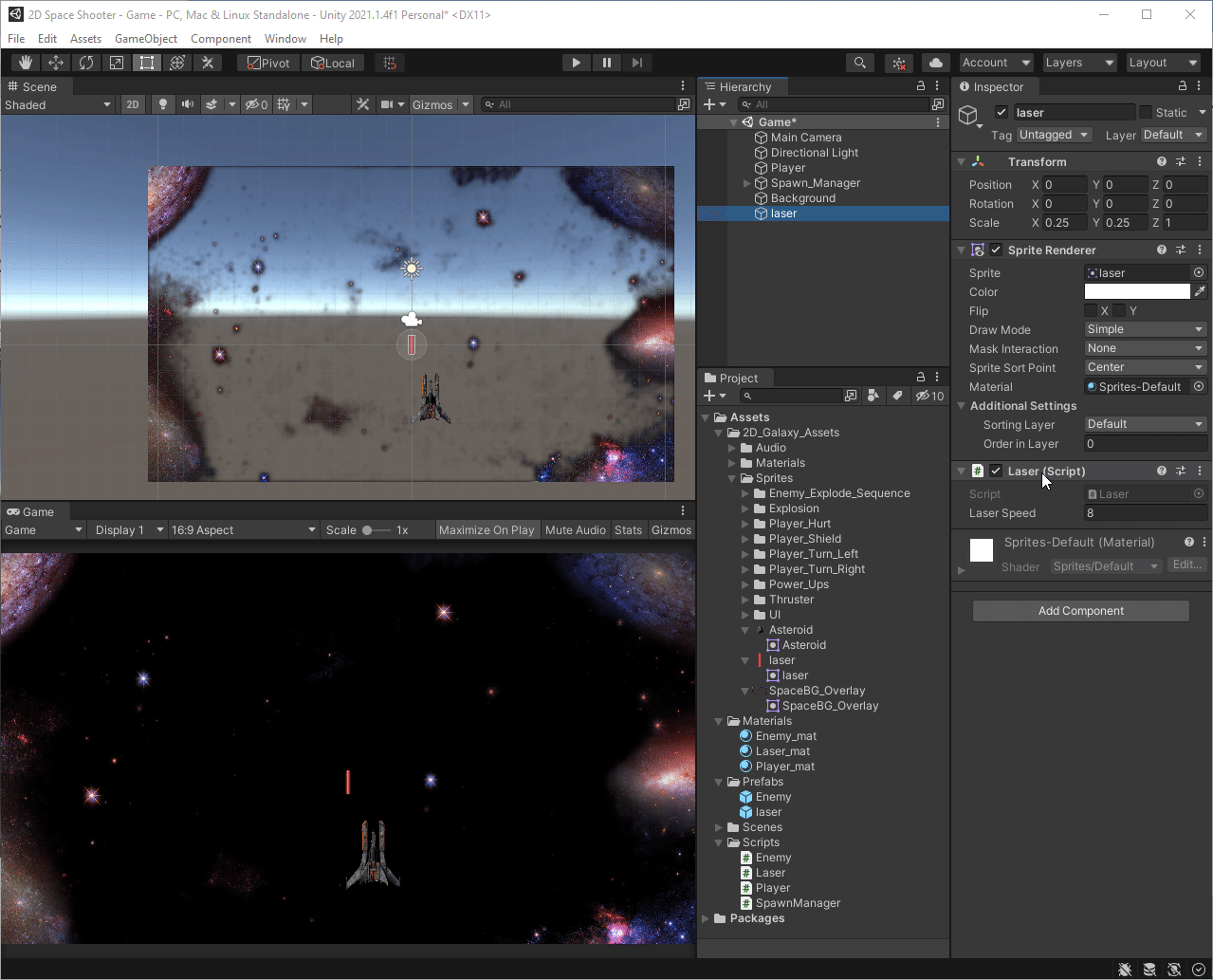Toggle the laser object active checkbox
This screenshot has width=1213, height=980.
[1002, 112]
